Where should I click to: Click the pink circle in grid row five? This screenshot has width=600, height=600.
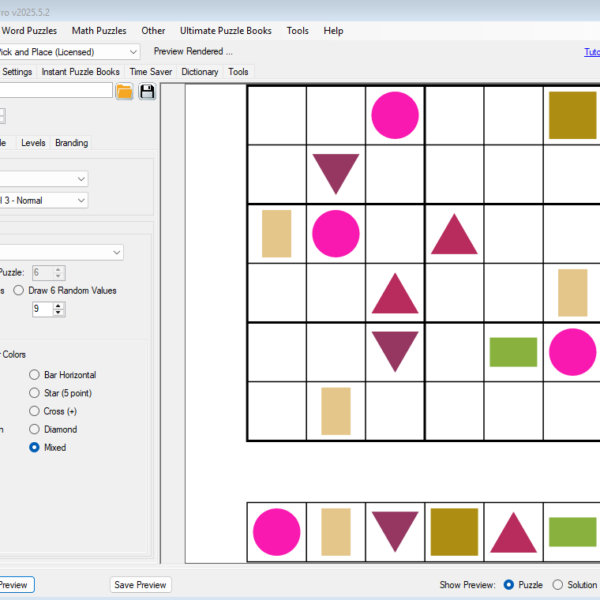(x=572, y=352)
